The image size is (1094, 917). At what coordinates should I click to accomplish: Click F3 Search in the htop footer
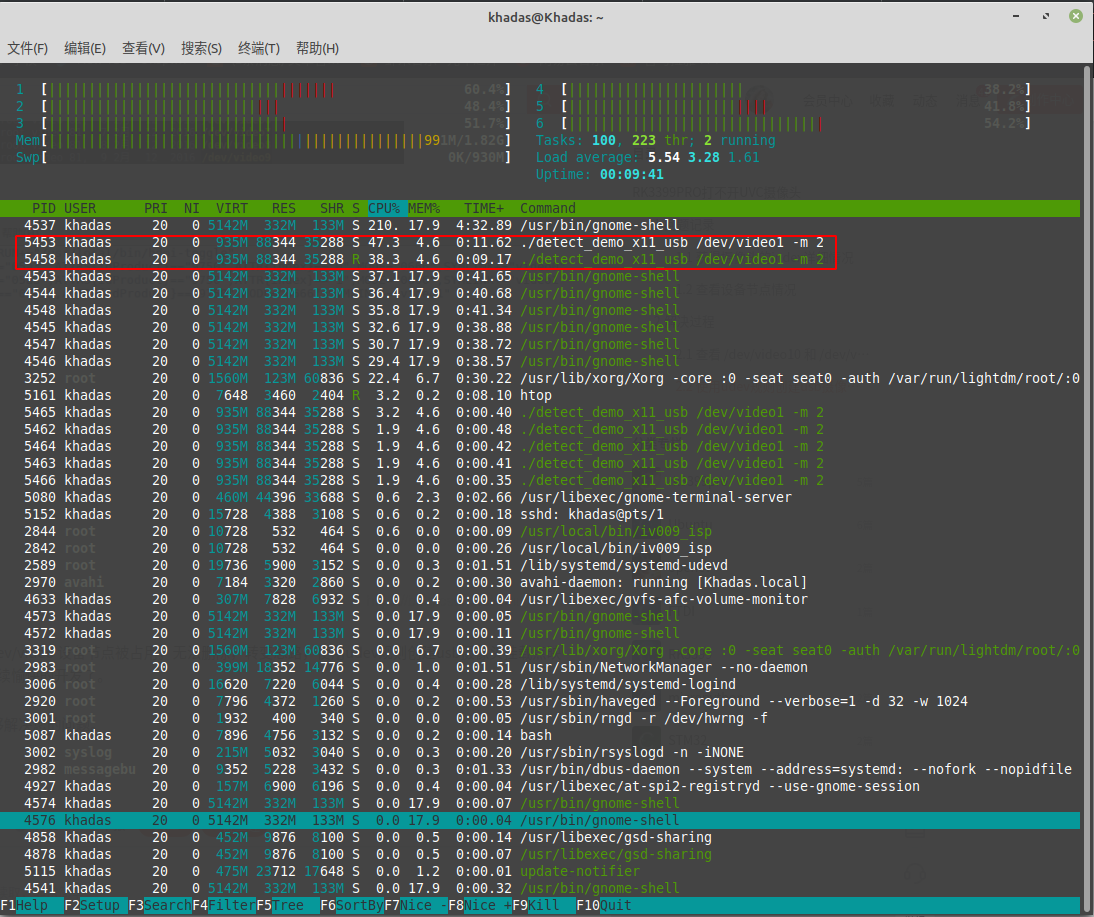click(x=160, y=905)
